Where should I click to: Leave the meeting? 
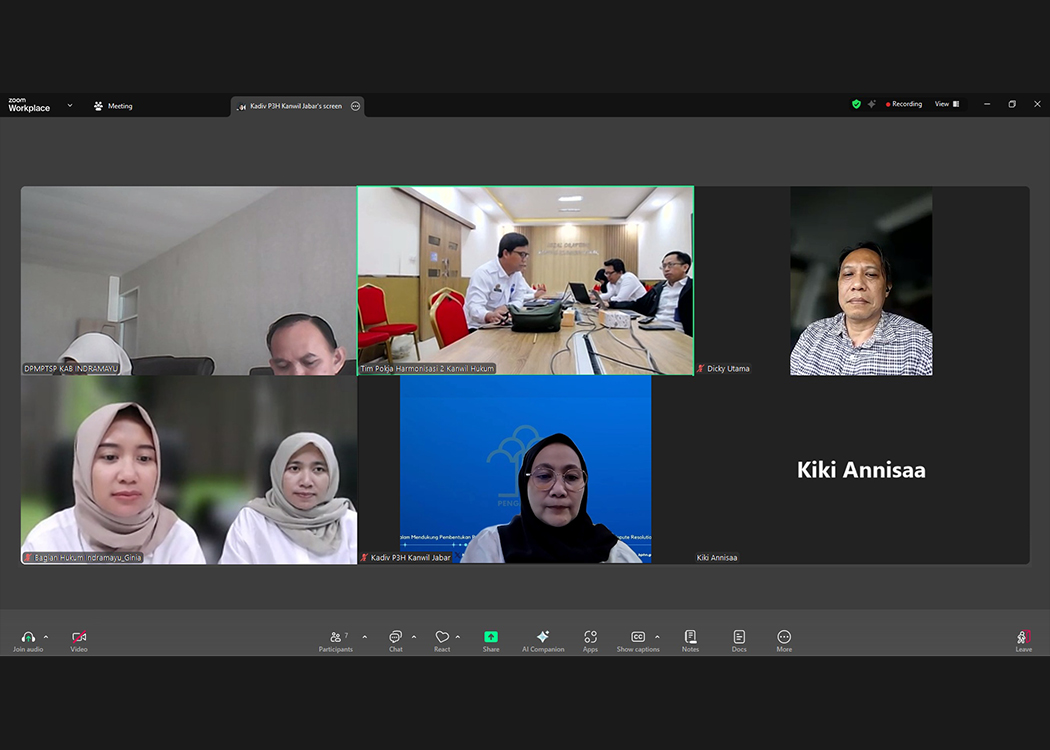pos(1023,638)
